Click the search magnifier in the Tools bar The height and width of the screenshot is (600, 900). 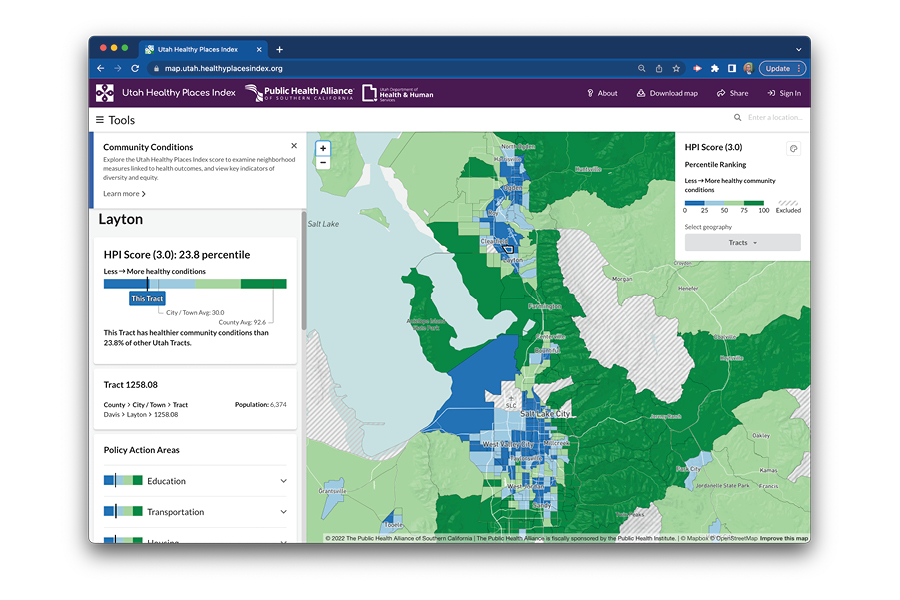pyautogui.click(x=737, y=117)
